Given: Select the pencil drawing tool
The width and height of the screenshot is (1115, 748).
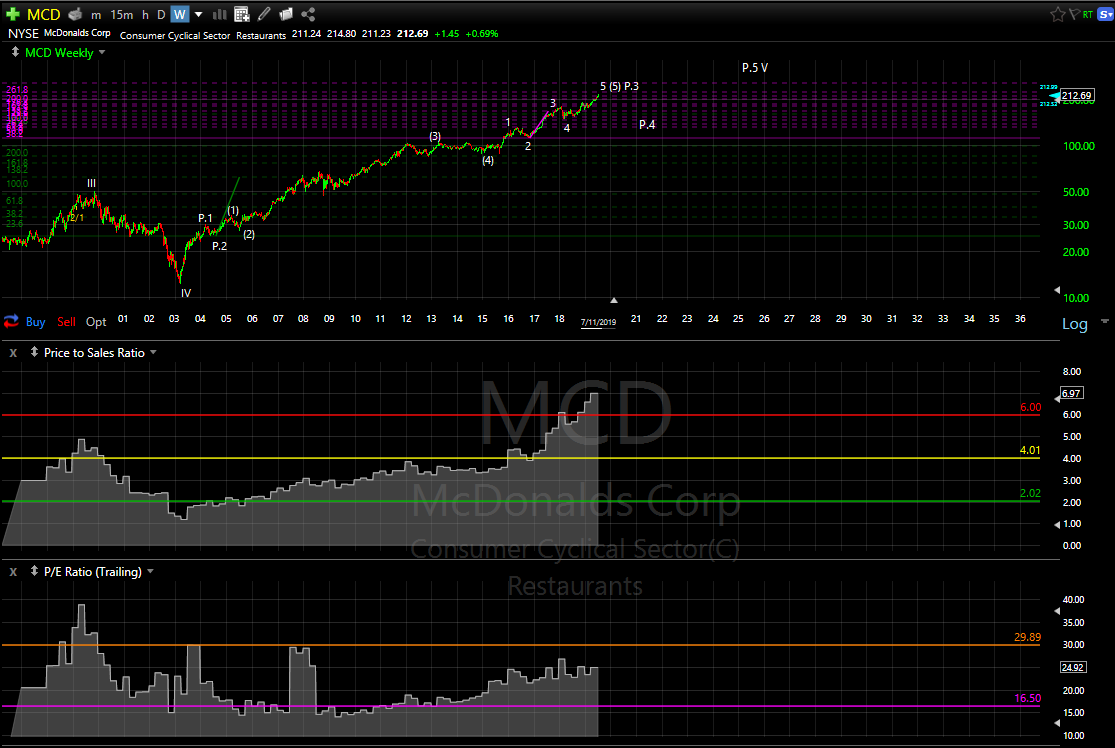Looking at the screenshot, I should tap(264, 14).
